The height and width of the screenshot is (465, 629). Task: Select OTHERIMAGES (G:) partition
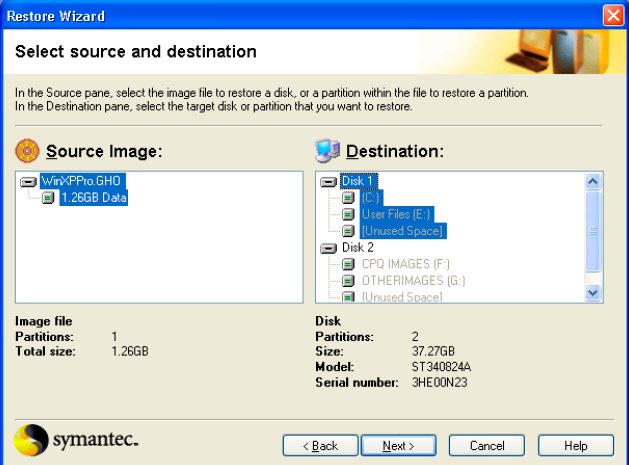(x=414, y=280)
